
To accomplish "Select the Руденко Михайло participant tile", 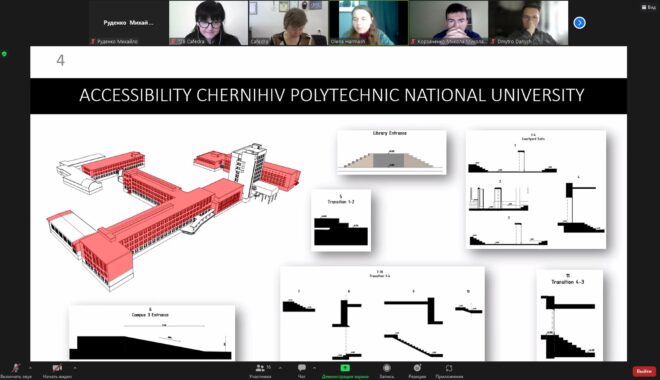I will (x=128, y=23).
